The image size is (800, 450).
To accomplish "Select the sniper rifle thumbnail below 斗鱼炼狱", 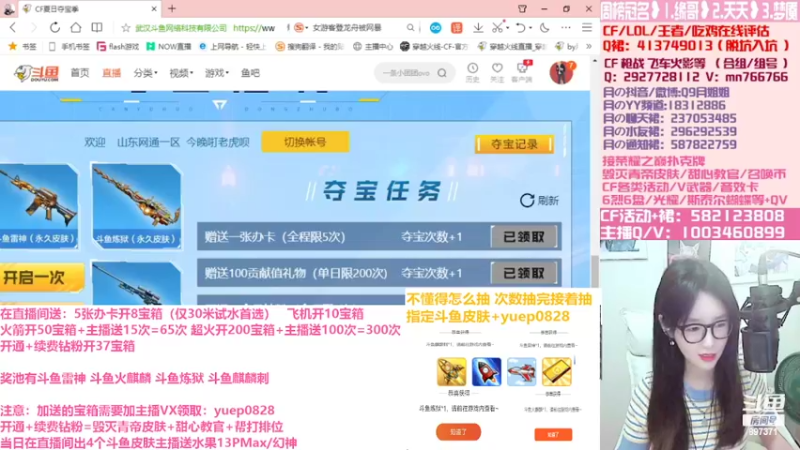I will (136, 283).
